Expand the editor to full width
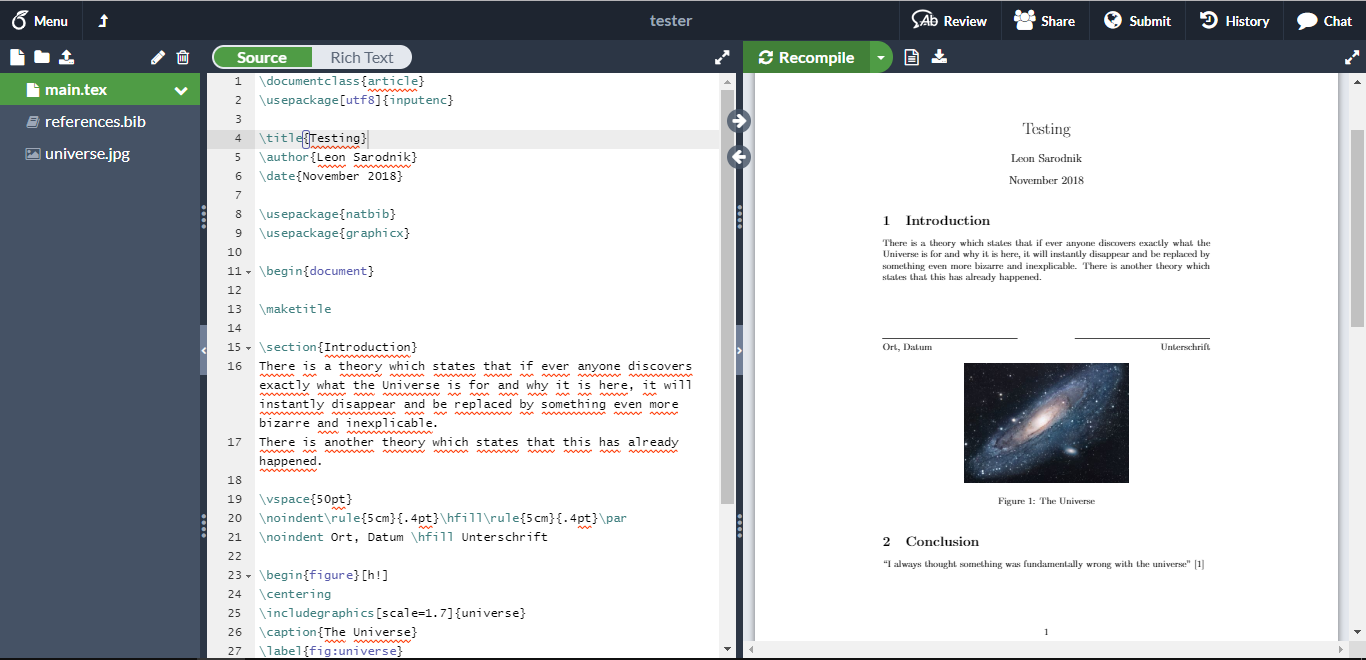 point(722,58)
